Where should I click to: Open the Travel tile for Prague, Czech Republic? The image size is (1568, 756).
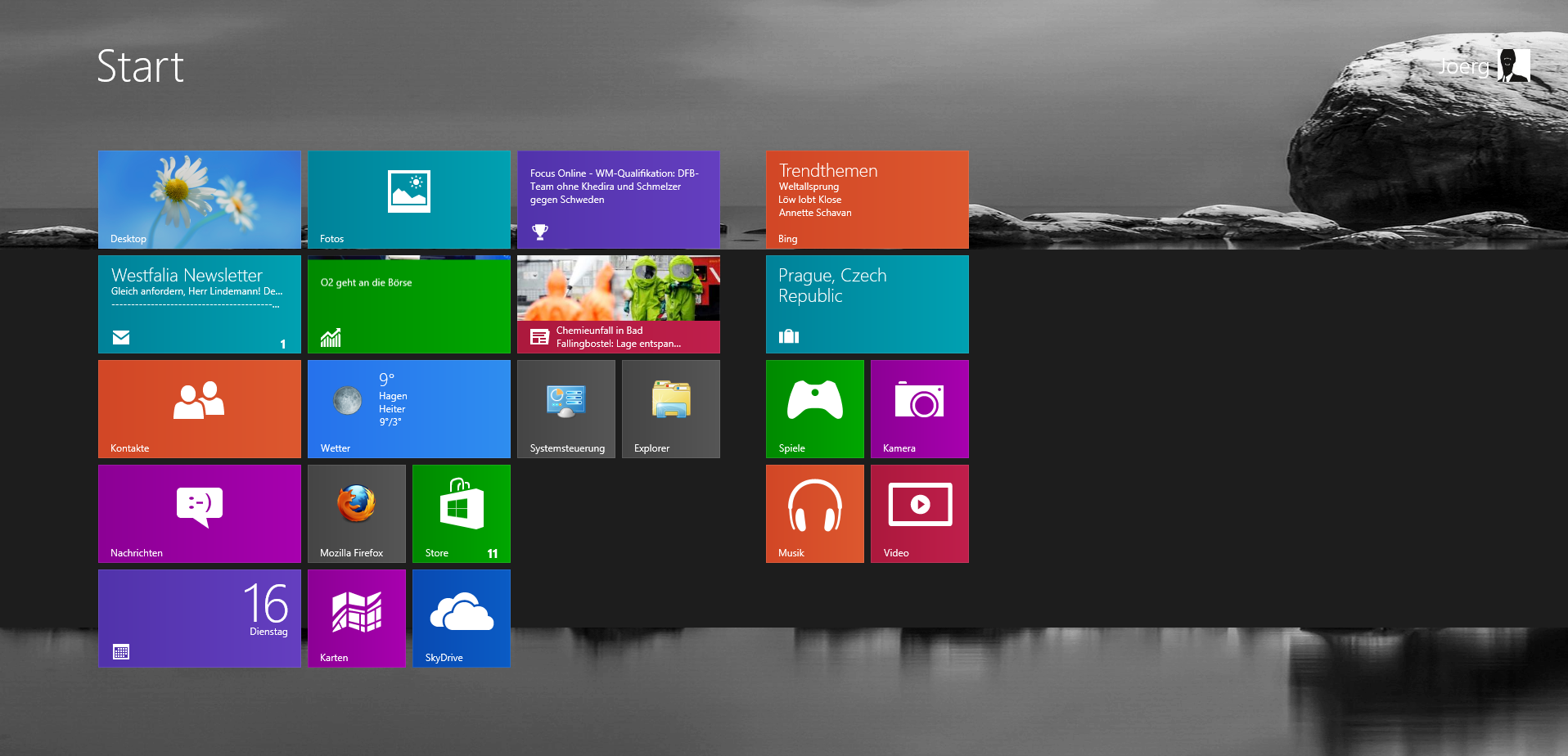(x=867, y=304)
